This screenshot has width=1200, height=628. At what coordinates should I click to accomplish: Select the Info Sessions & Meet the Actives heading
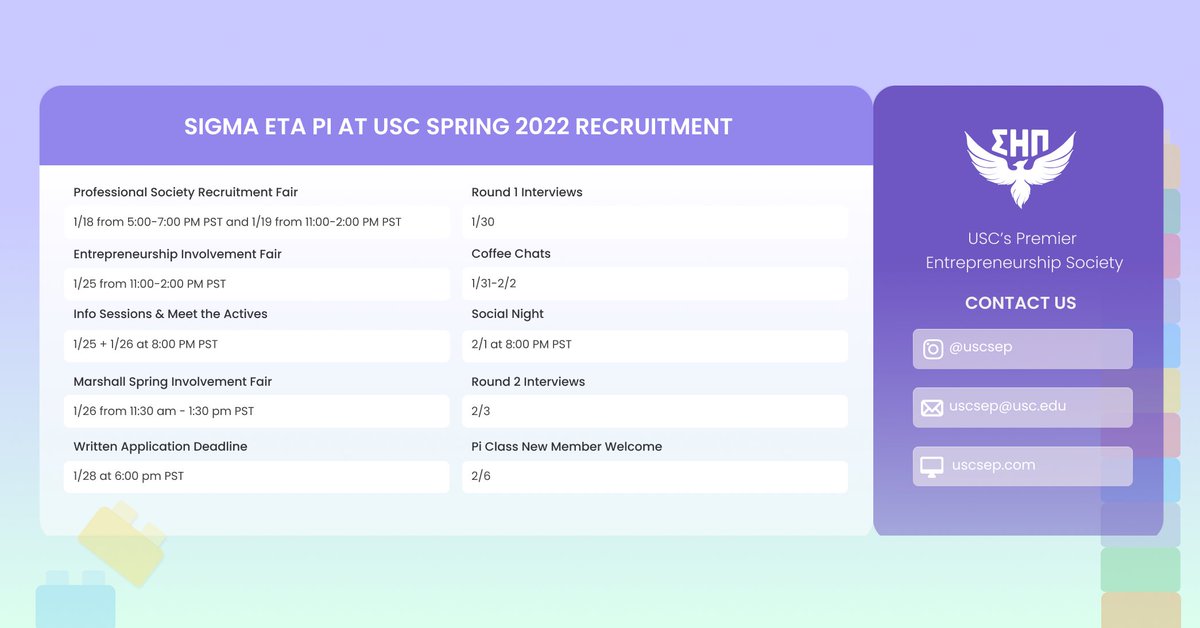pos(170,314)
